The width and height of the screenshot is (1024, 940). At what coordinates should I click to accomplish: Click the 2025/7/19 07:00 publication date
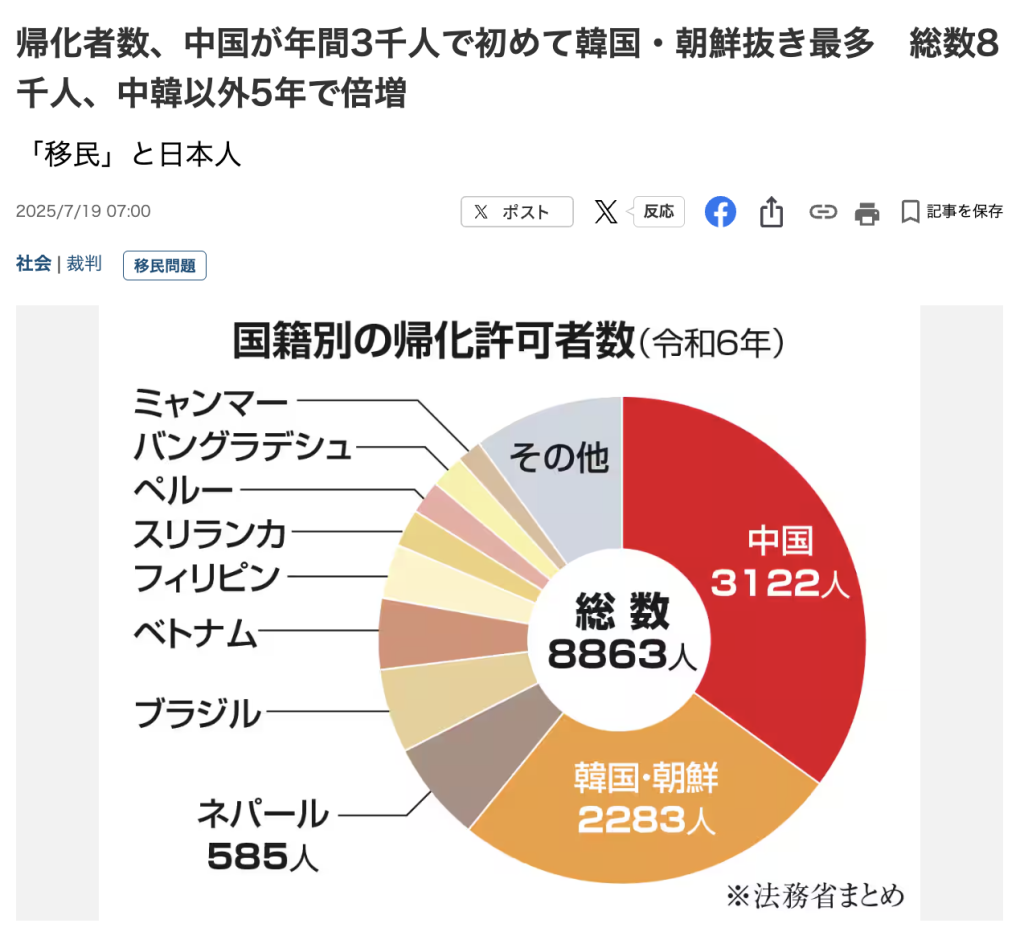[83, 212]
